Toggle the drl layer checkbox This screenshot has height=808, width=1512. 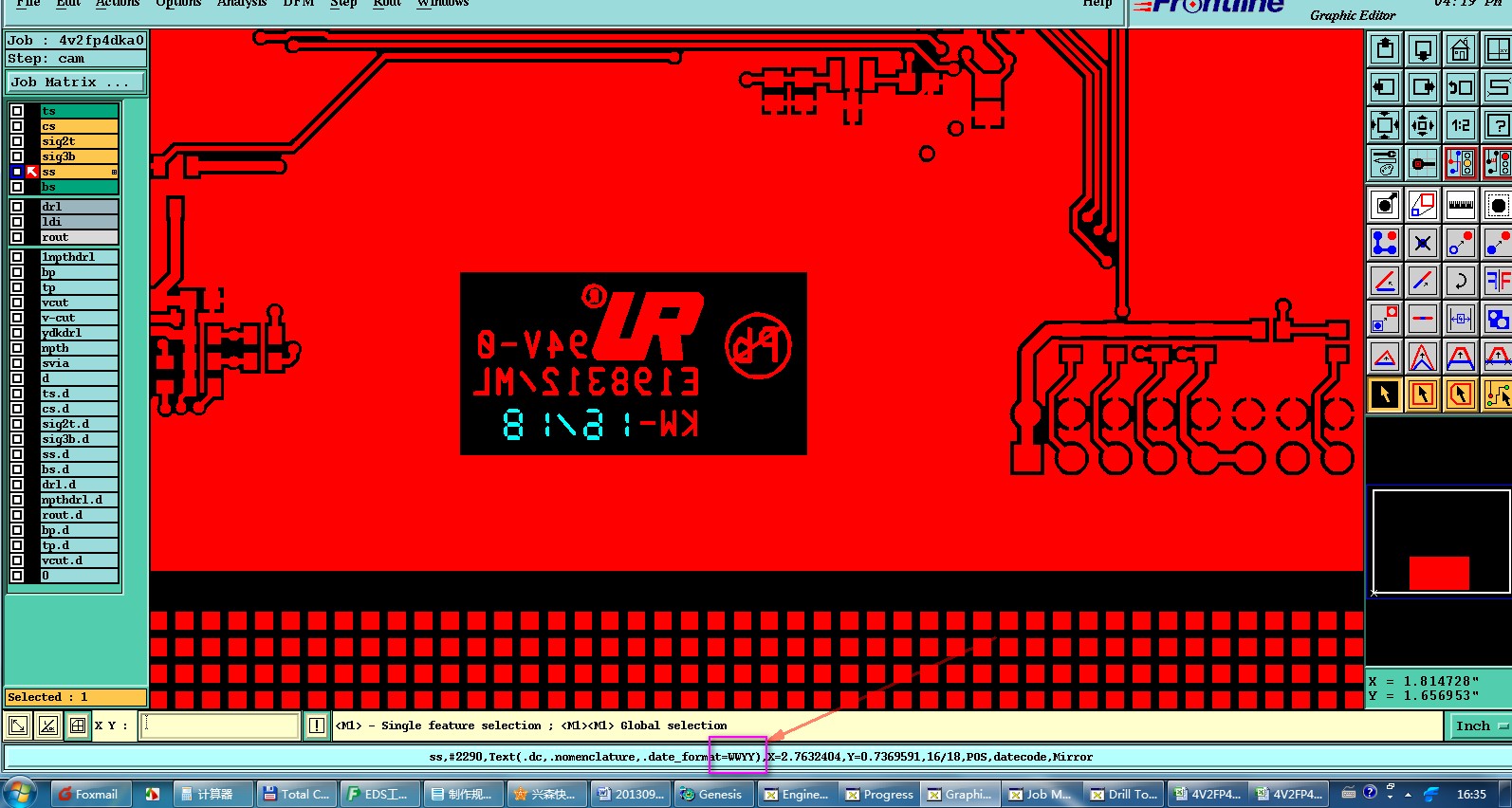click(17, 207)
